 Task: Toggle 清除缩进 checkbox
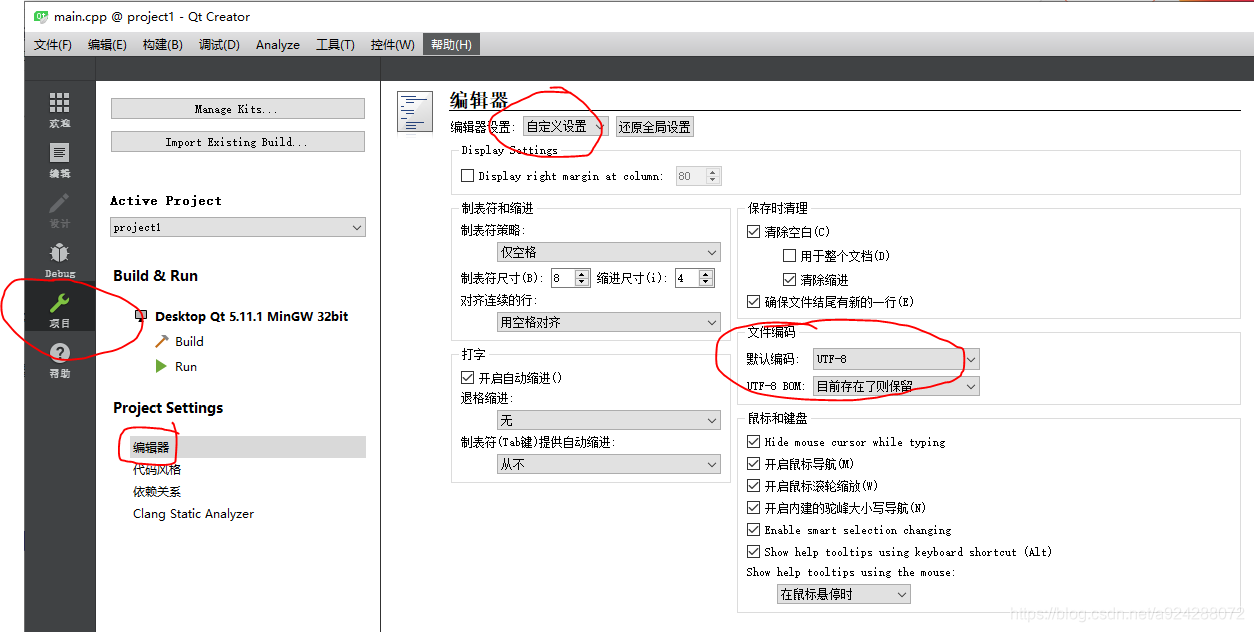(x=790, y=280)
